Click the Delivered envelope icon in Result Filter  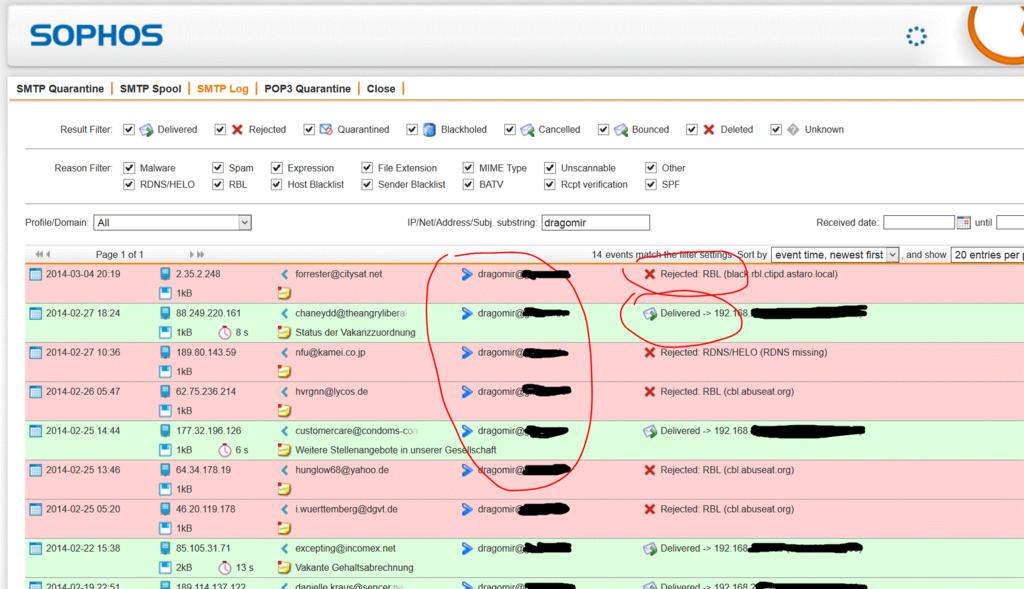(x=146, y=130)
